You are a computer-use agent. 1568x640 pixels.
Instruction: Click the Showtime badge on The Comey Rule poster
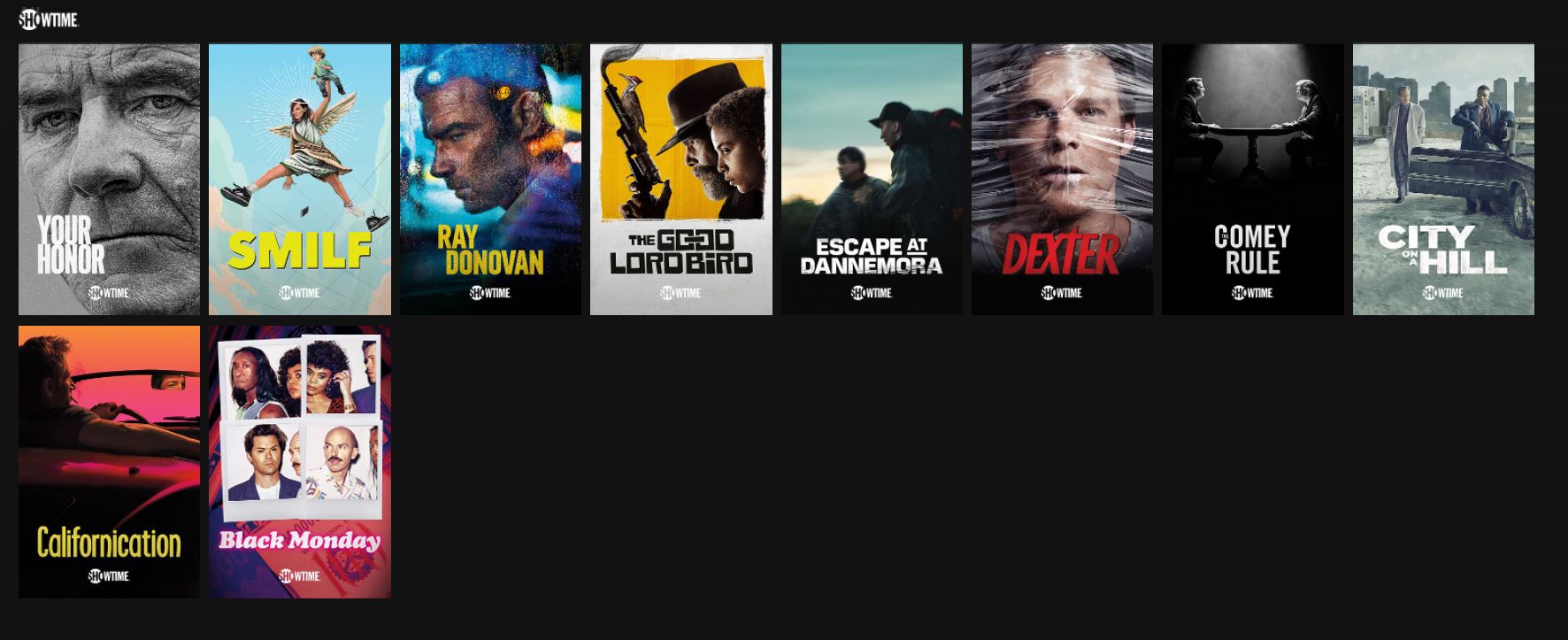(1253, 293)
